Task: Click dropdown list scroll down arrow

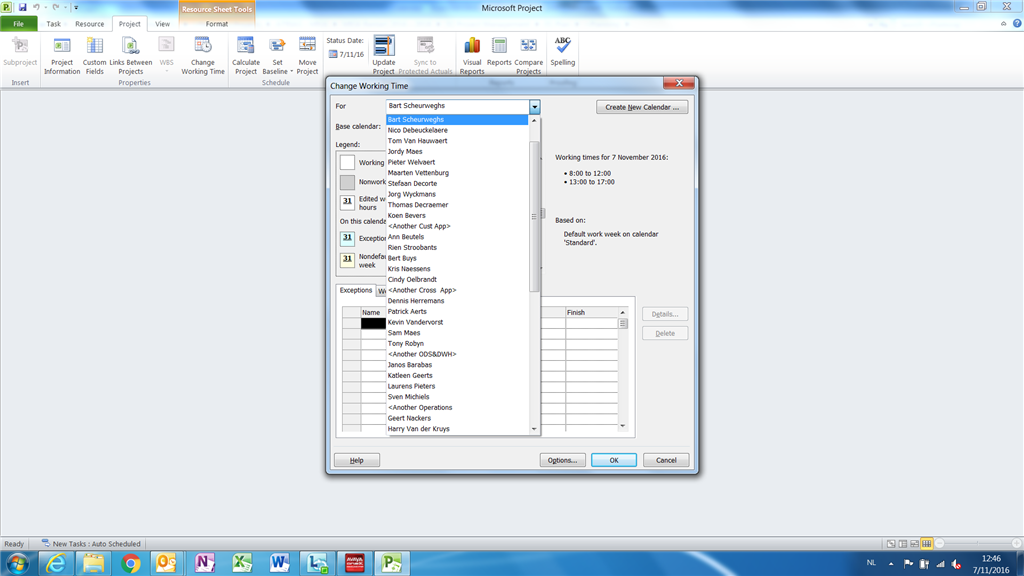Action: tap(534, 429)
